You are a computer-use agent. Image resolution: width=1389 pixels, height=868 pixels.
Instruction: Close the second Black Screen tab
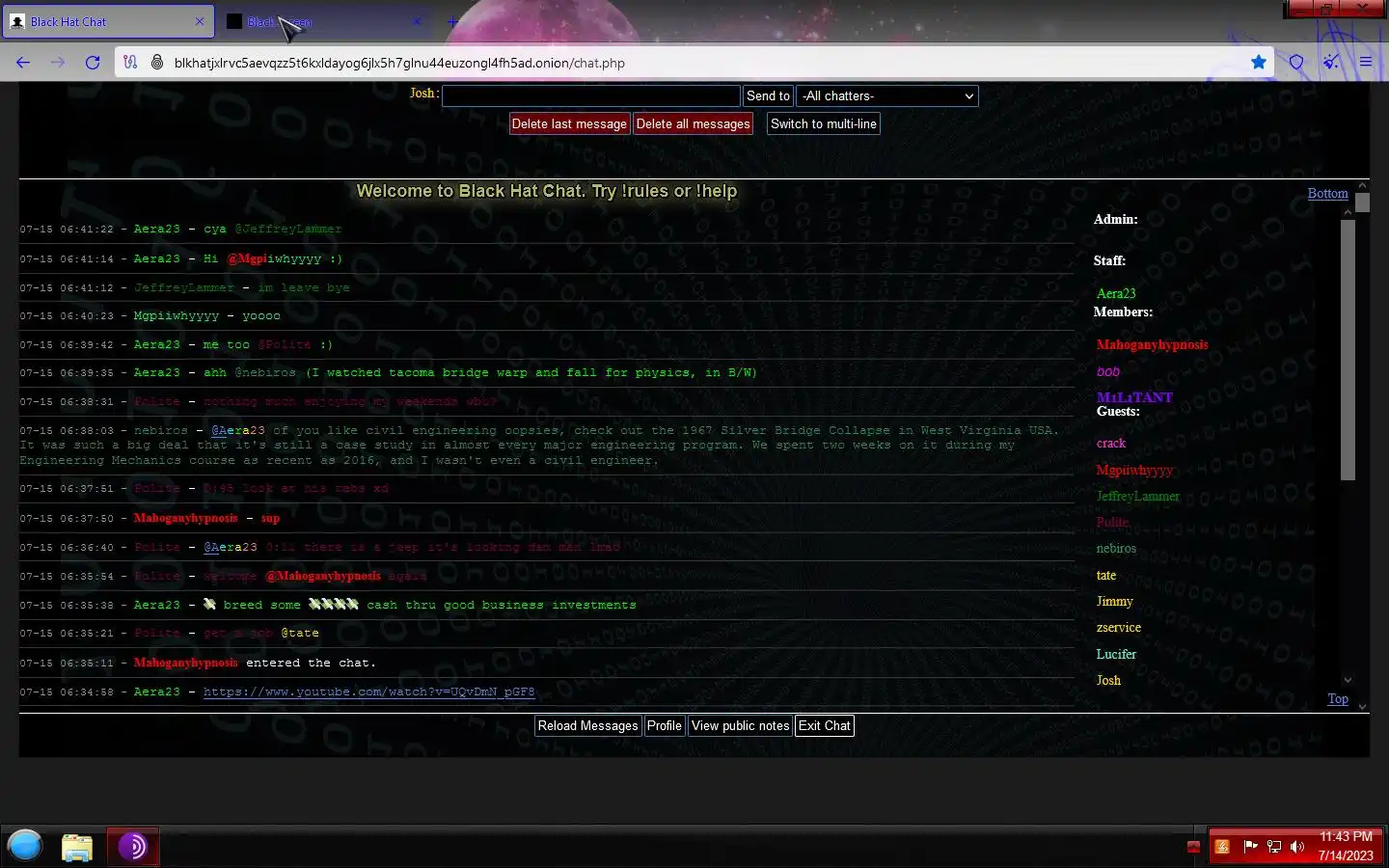[417, 21]
